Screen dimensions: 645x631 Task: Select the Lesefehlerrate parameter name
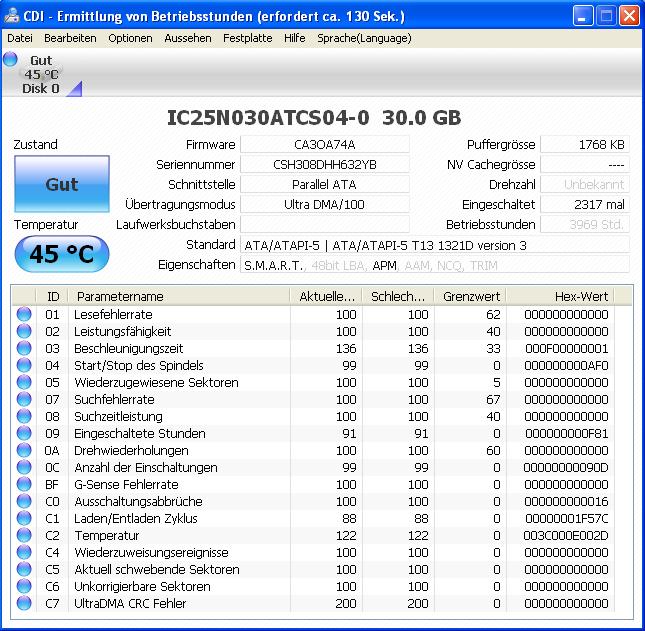click(x=113, y=314)
